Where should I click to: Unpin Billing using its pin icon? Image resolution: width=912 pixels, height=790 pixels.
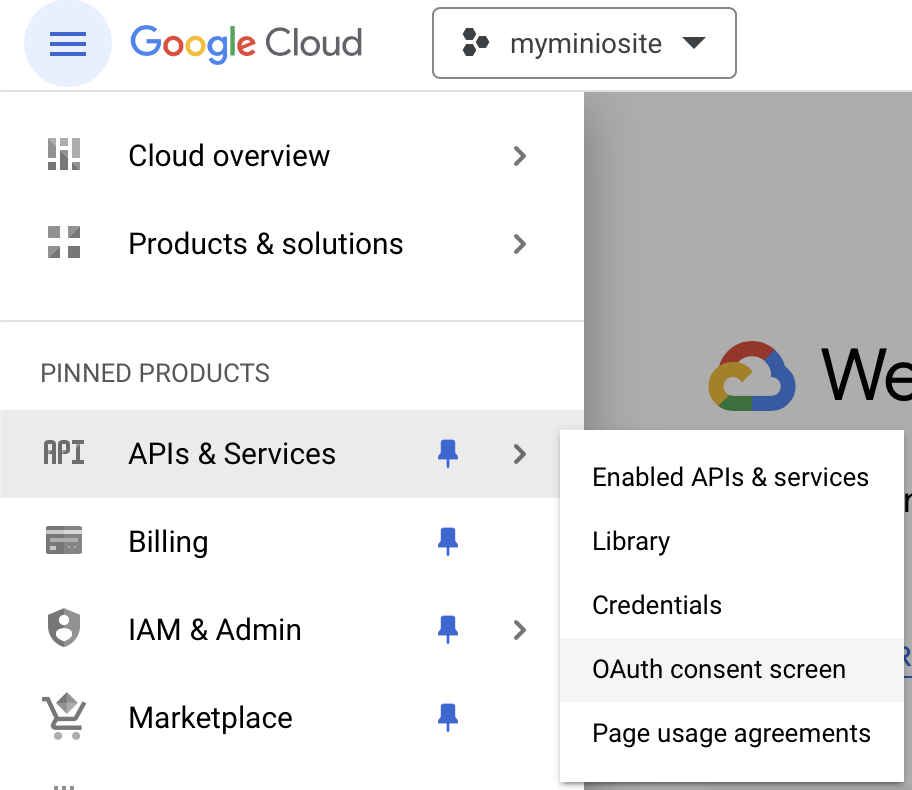click(x=448, y=542)
